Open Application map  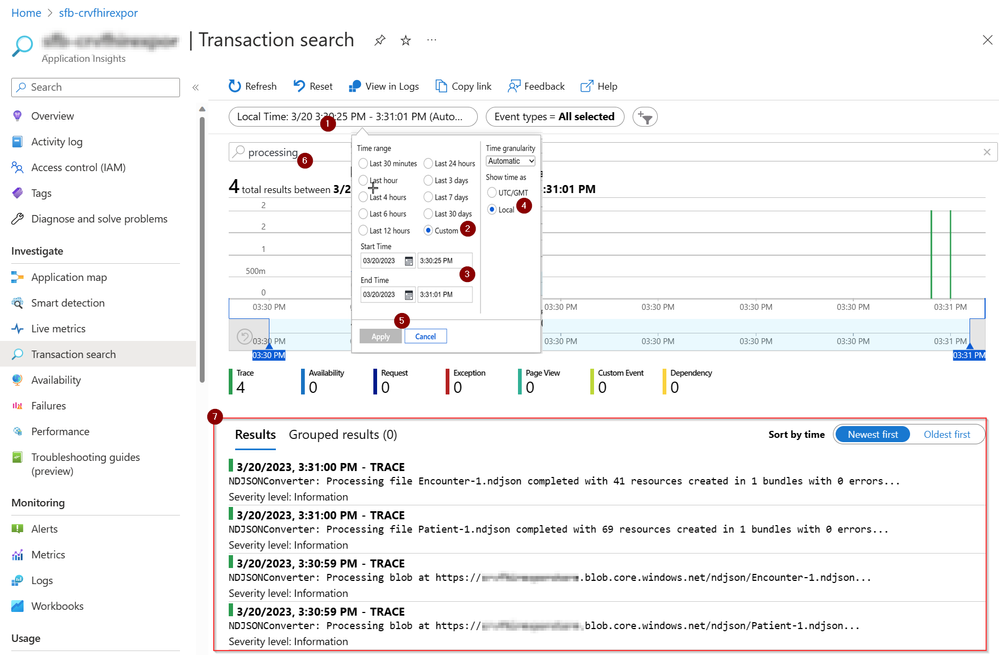tap(69, 277)
